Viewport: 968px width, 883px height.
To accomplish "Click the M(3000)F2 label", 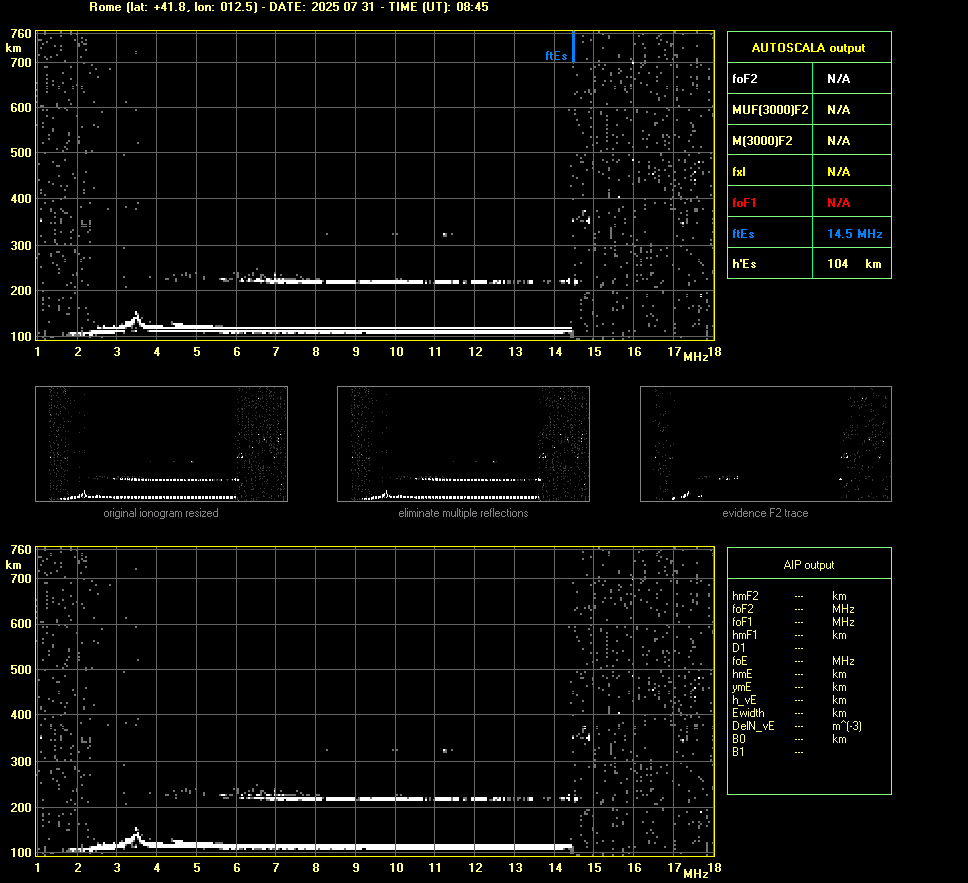I will click(x=762, y=141).
